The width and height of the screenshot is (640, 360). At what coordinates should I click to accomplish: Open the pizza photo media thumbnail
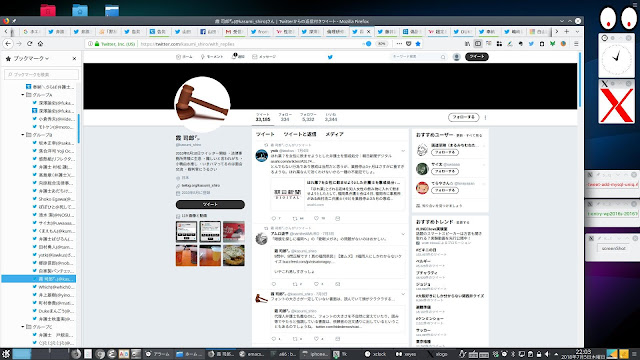tap(234, 255)
